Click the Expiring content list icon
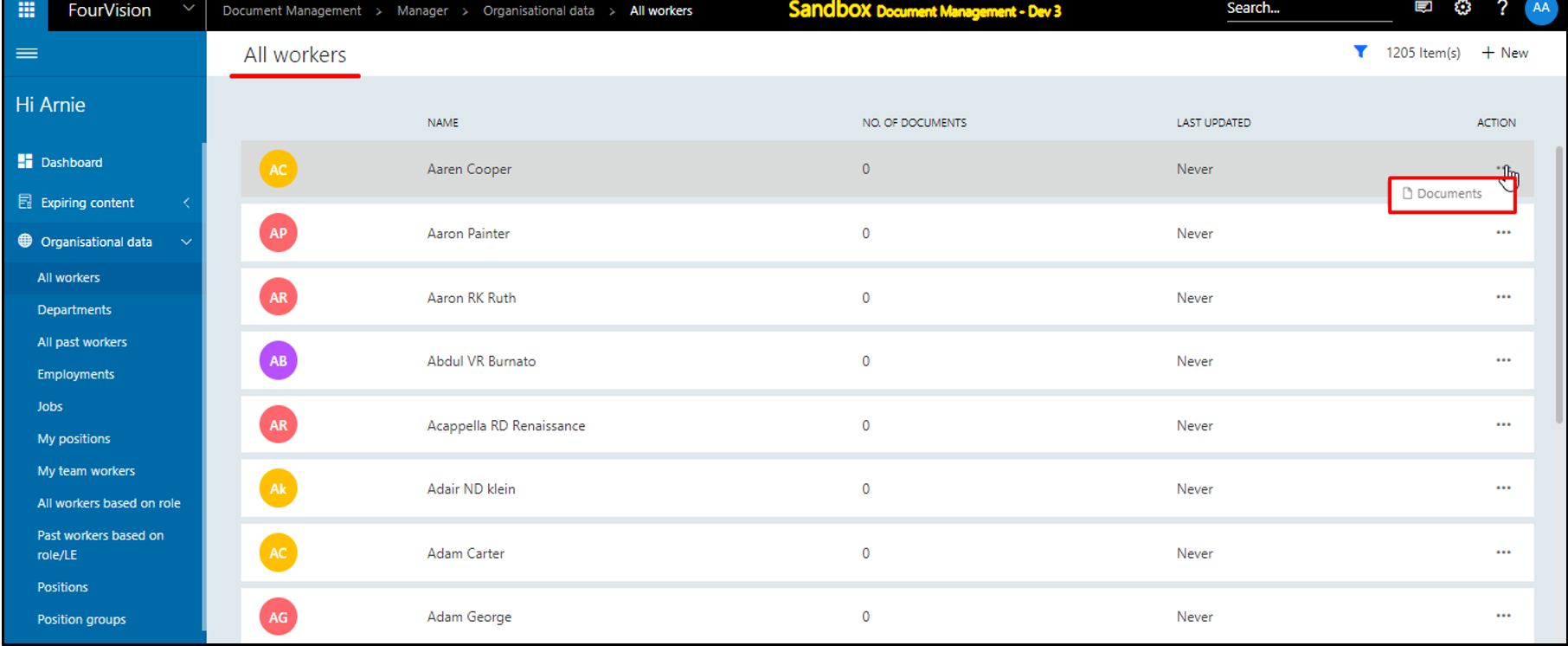The height and width of the screenshot is (646, 1568). point(25,202)
